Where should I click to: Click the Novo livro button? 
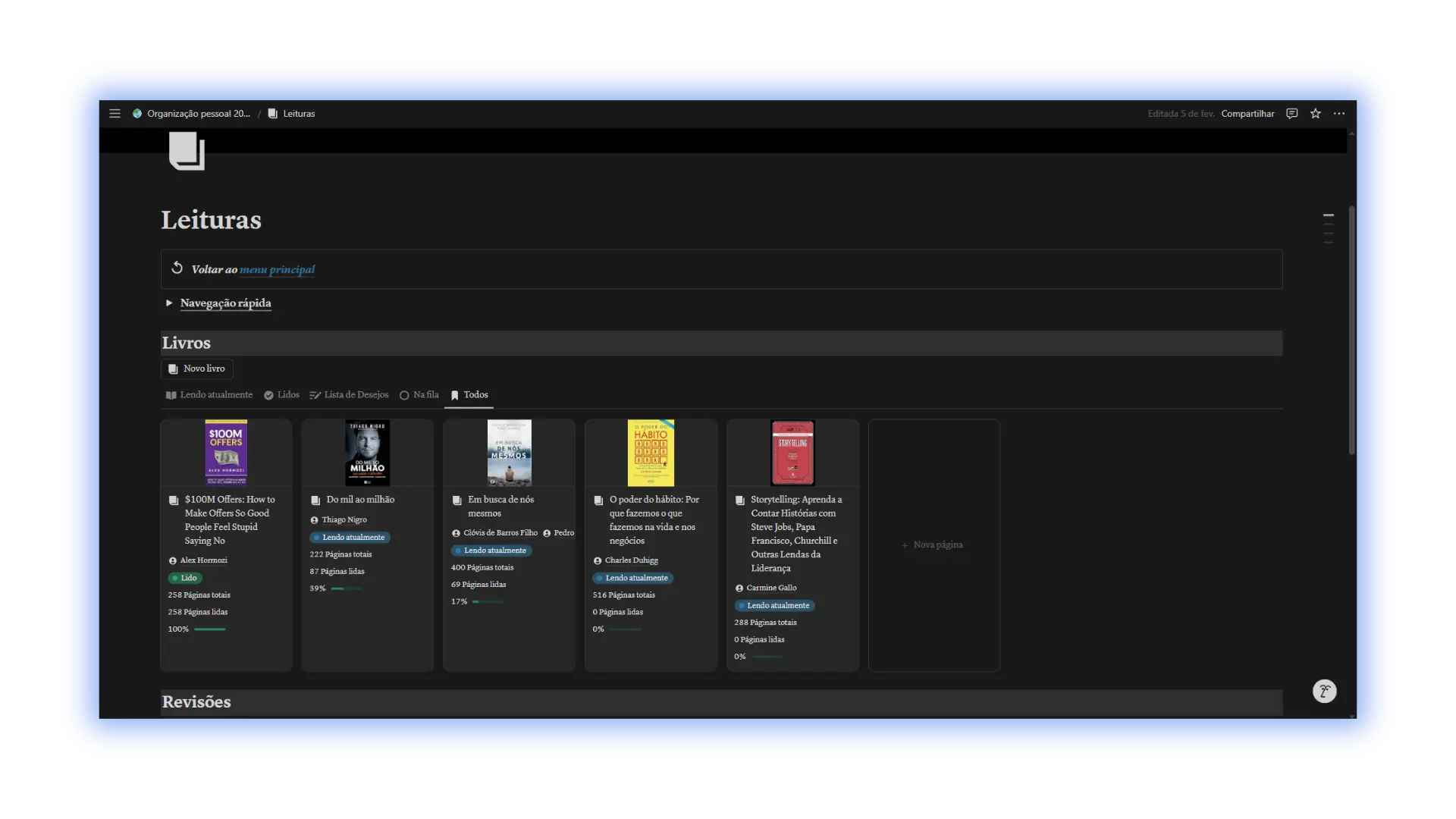pos(196,369)
